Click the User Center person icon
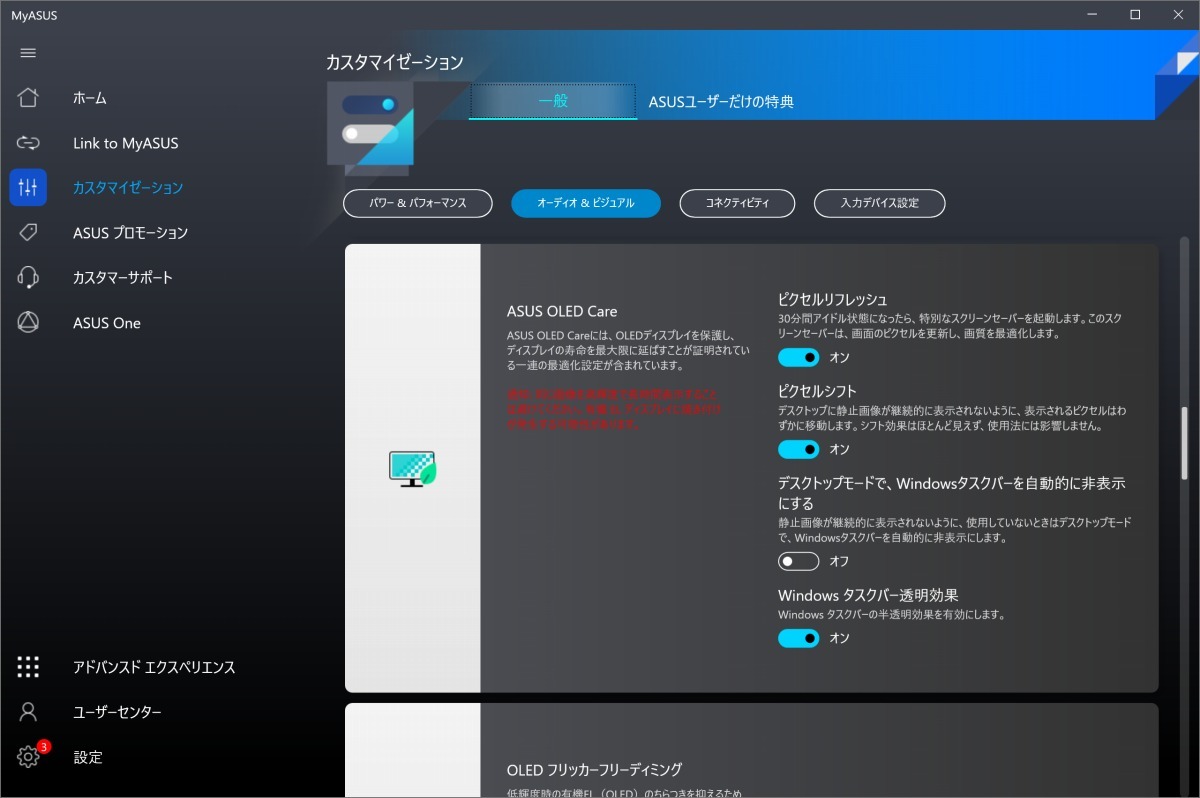The height and width of the screenshot is (798, 1200). point(28,712)
